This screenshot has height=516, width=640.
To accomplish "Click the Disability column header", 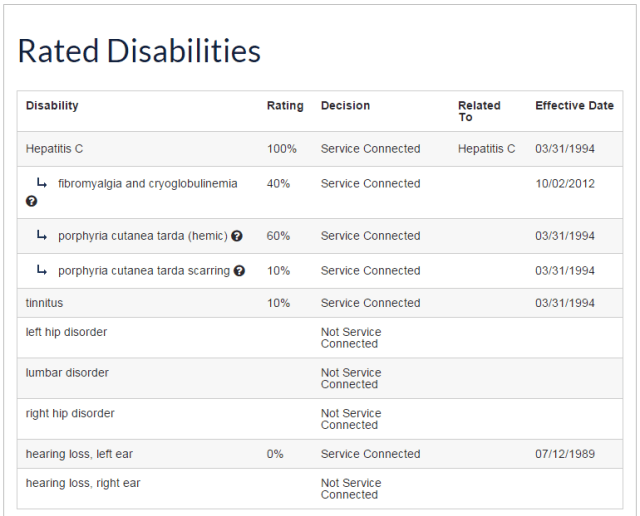I will pos(52,106).
